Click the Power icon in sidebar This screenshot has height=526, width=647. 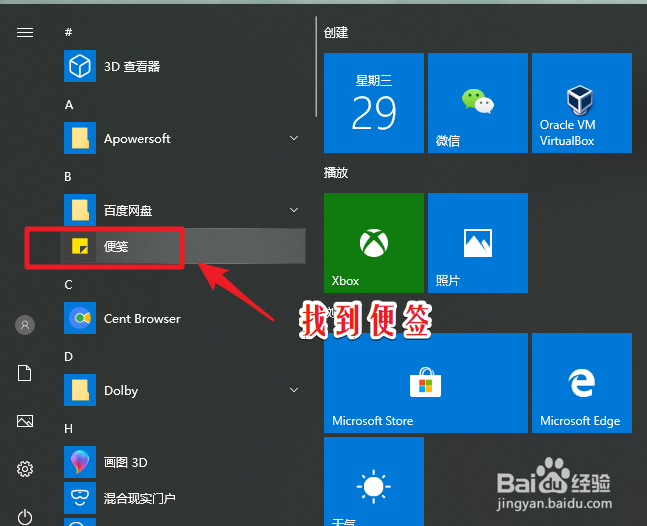tap(25, 517)
